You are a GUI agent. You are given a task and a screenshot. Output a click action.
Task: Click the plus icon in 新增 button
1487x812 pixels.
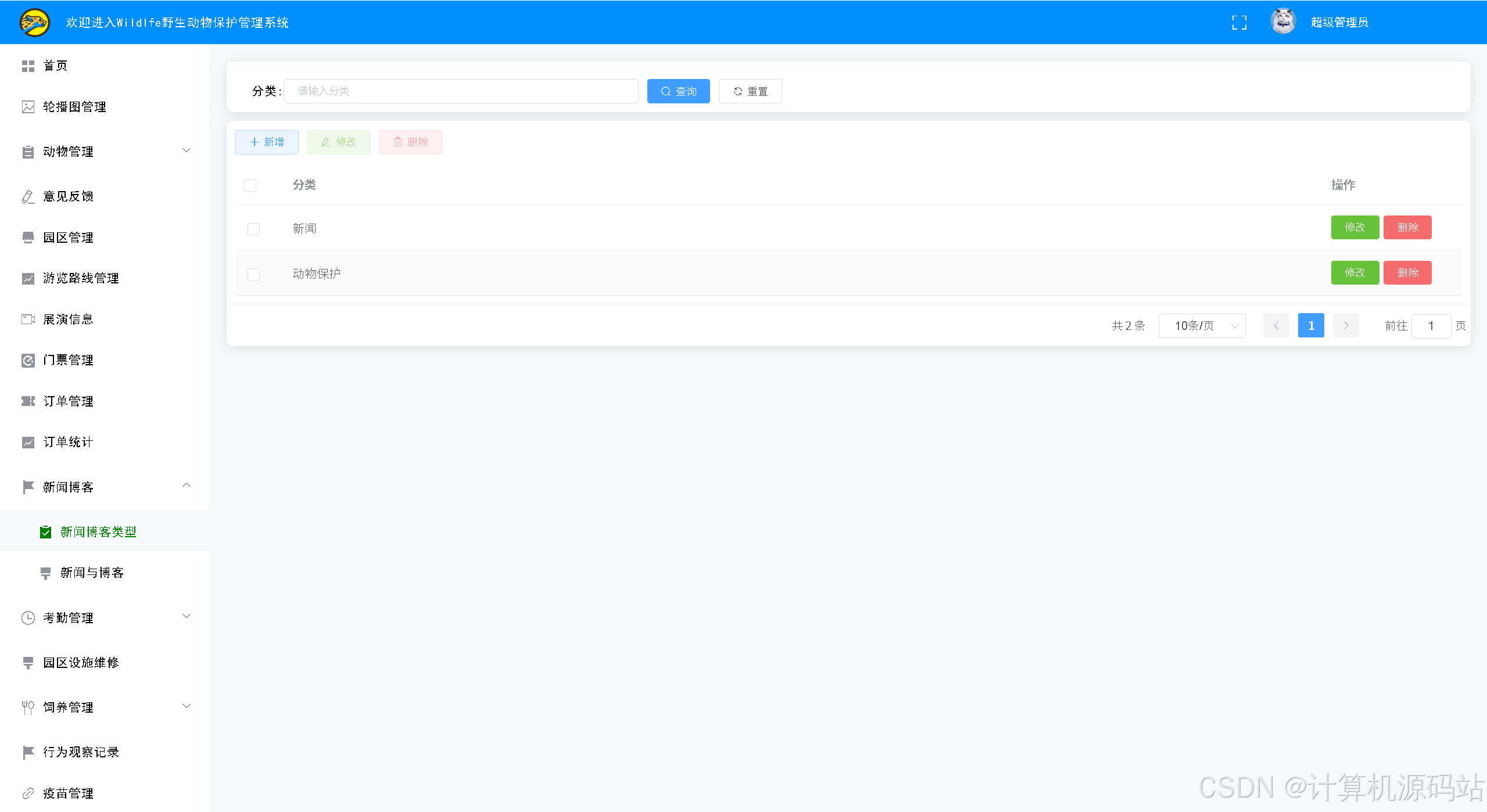tap(254, 142)
